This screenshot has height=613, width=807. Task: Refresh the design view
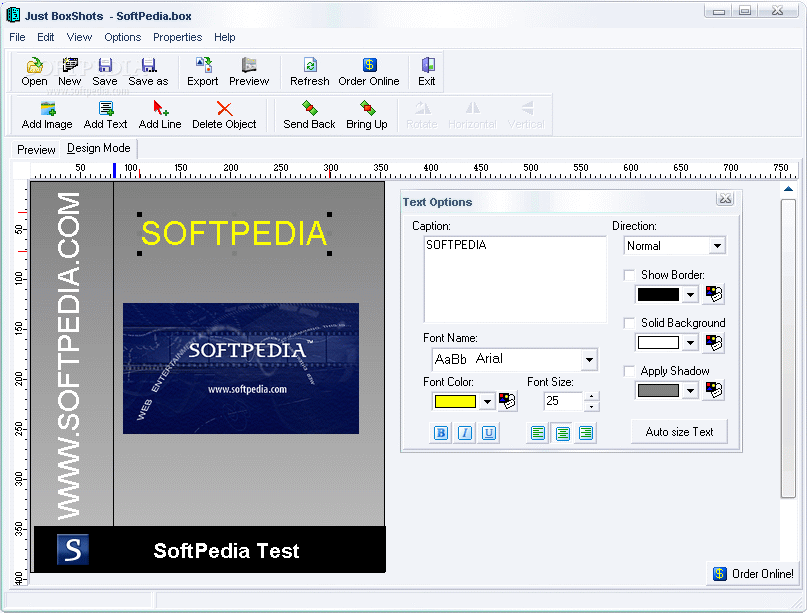click(310, 72)
